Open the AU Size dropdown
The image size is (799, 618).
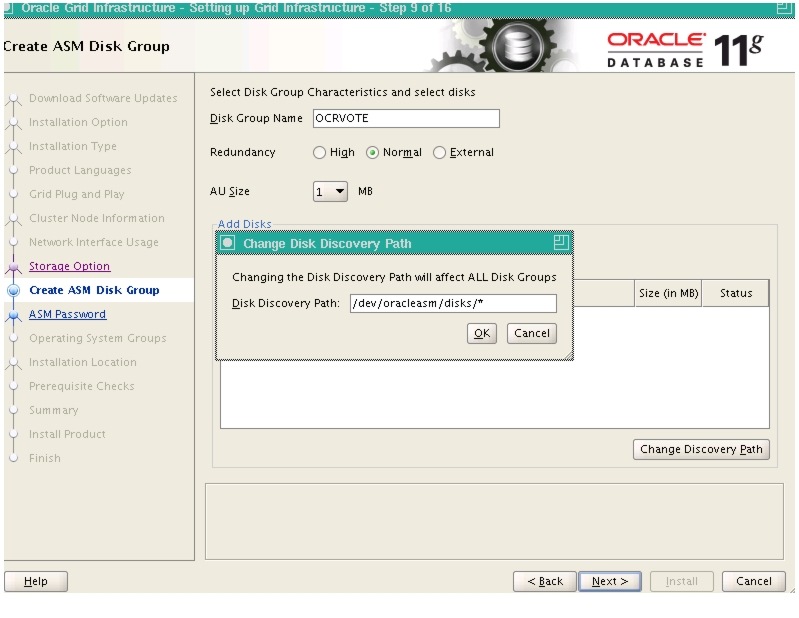[x=330, y=192]
